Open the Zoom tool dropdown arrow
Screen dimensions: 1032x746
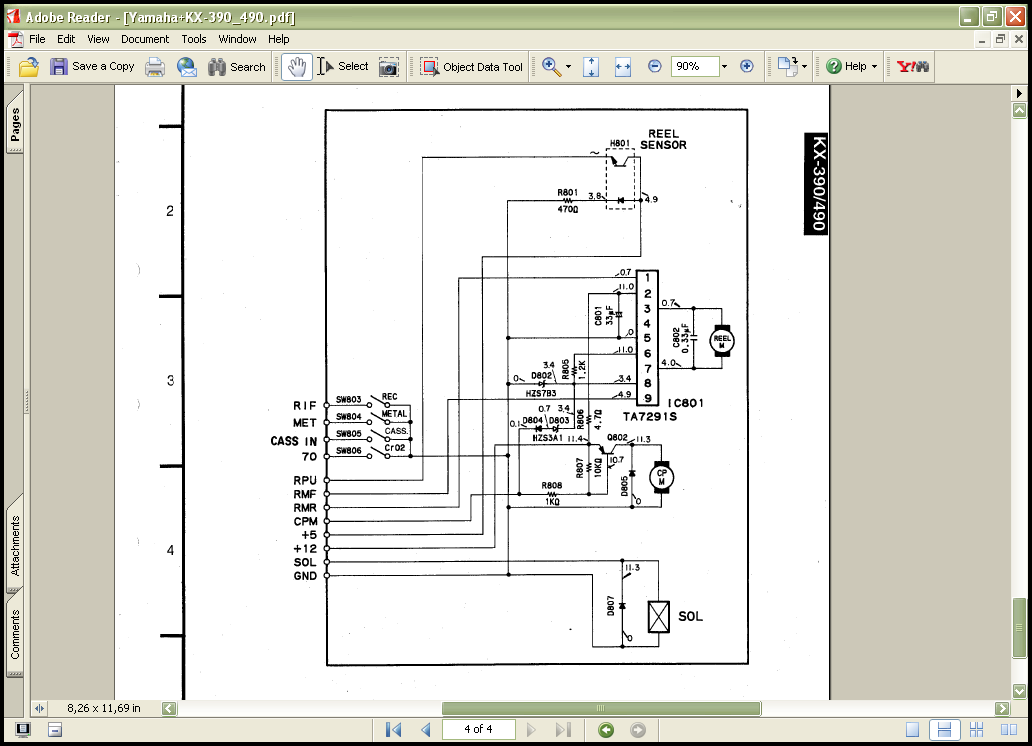pyautogui.click(x=569, y=67)
